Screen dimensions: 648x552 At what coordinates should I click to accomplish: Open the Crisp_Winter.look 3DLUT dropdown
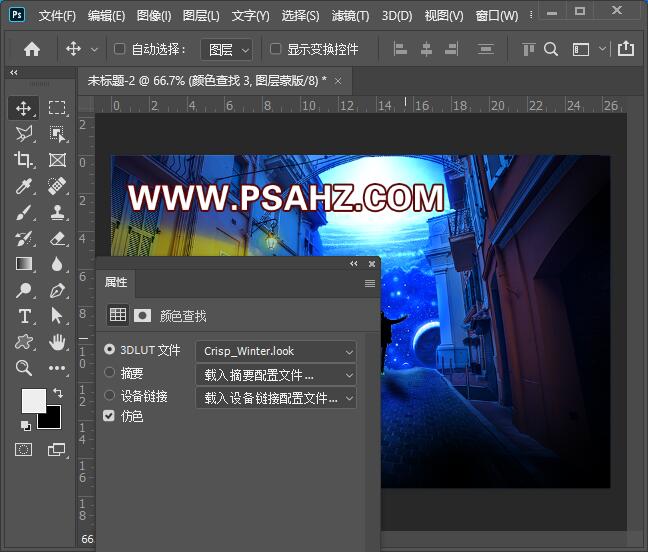pyautogui.click(x=276, y=352)
